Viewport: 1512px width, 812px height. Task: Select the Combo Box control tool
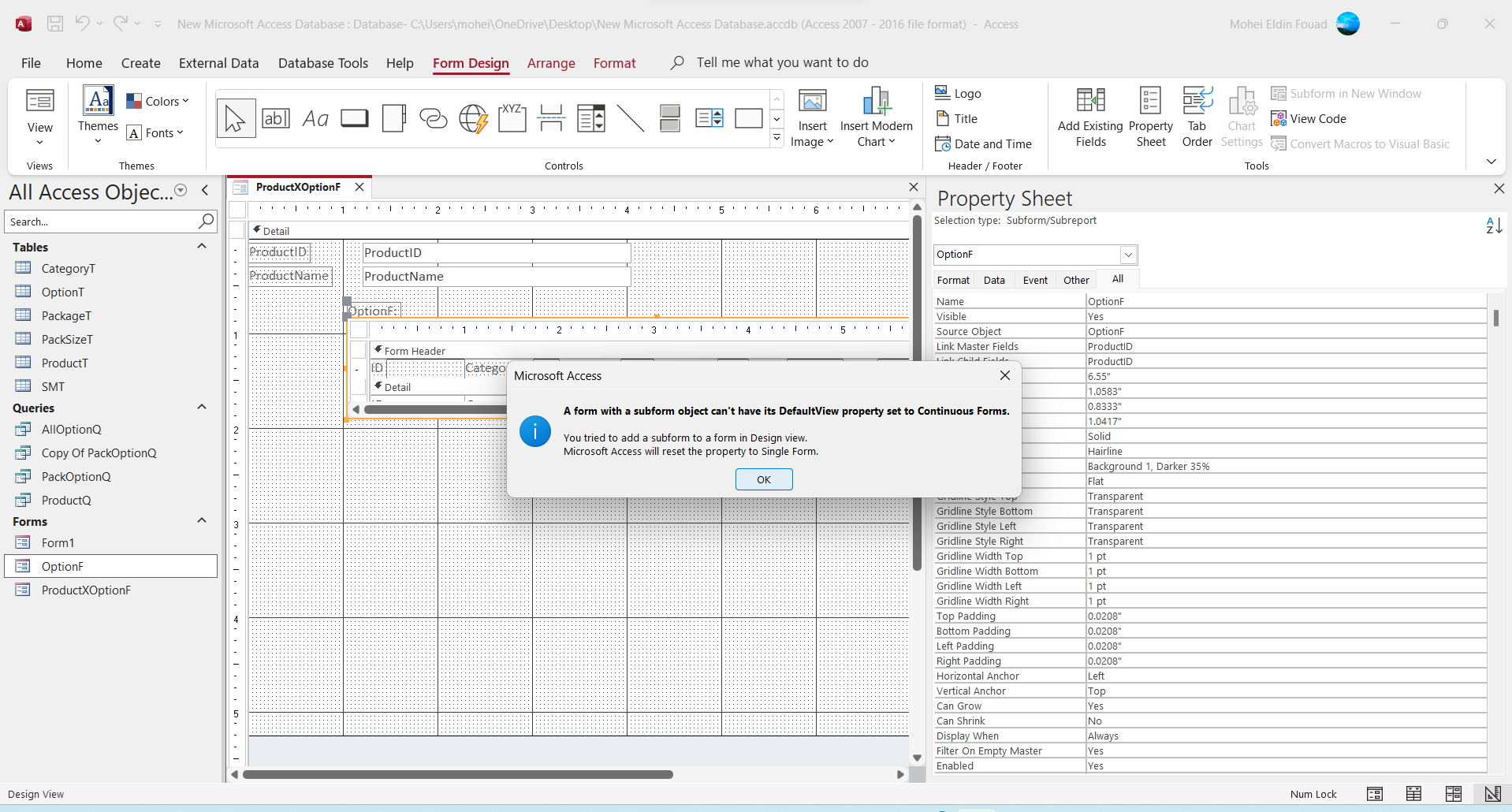(x=591, y=118)
